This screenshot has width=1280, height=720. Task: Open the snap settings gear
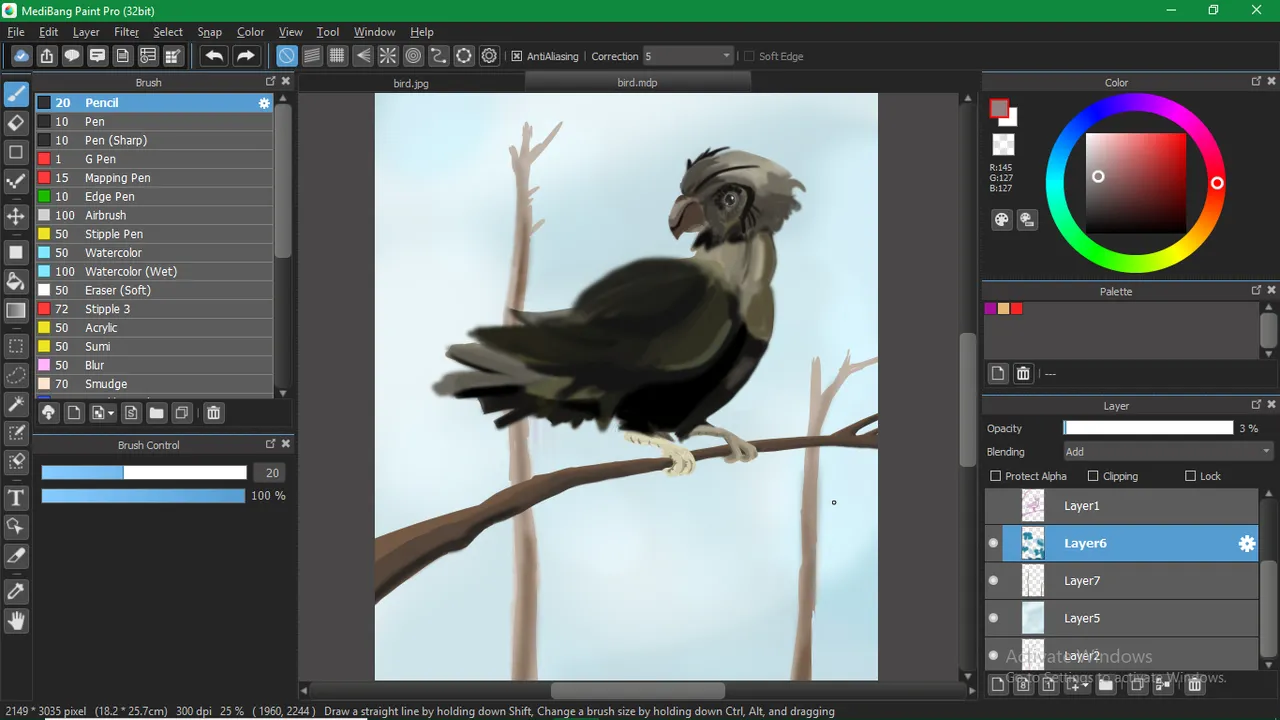[489, 56]
